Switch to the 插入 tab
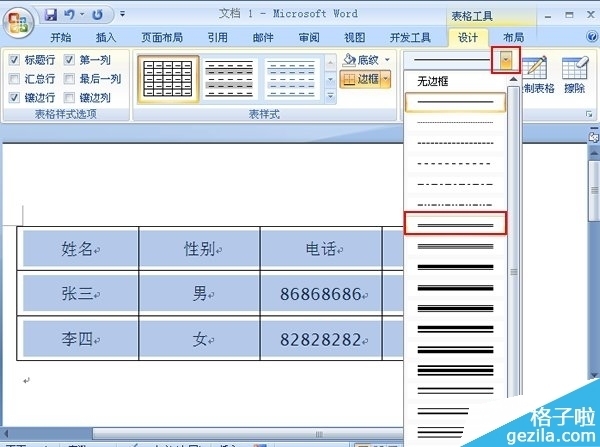The width and height of the screenshot is (600, 447). coord(106,37)
